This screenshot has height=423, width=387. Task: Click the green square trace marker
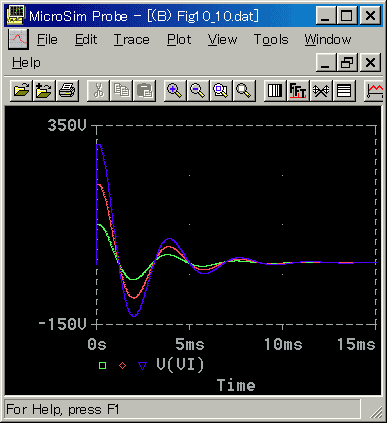point(102,366)
